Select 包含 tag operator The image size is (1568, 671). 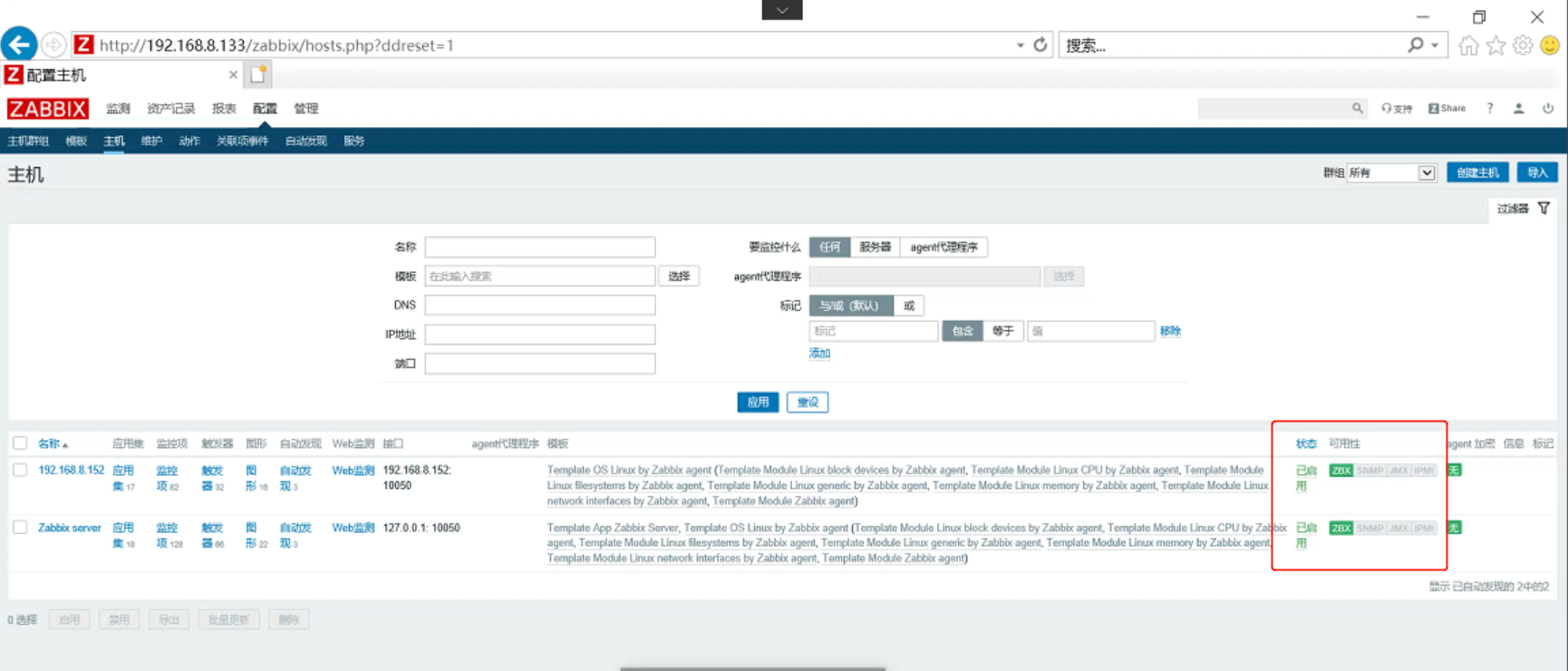click(x=963, y=331)
